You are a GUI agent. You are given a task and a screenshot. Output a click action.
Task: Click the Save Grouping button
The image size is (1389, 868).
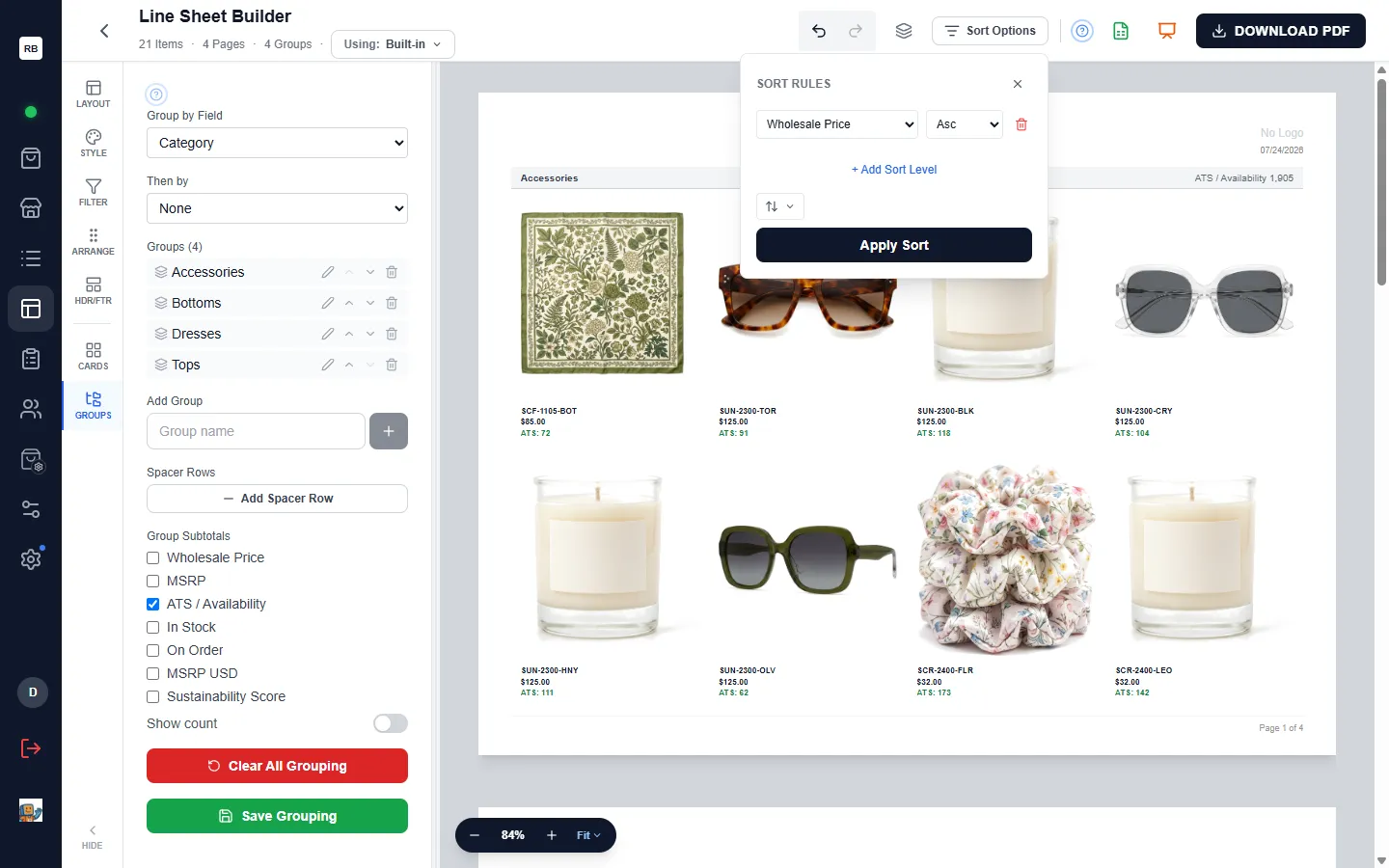(x=277, y=816)
